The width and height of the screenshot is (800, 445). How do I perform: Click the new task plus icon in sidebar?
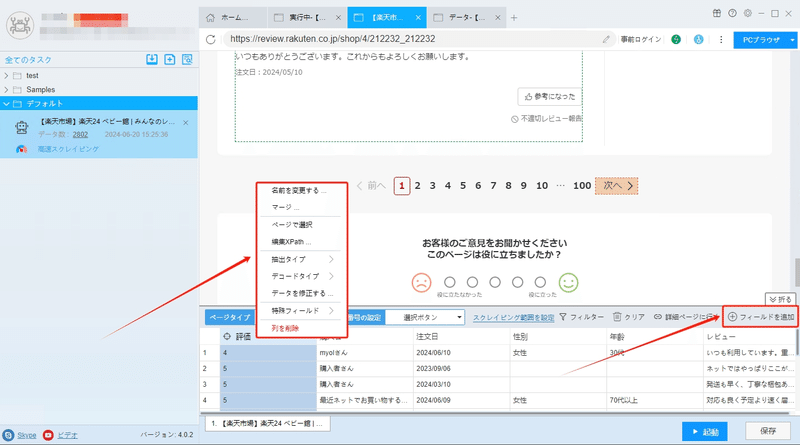click(x=170, y=60)
